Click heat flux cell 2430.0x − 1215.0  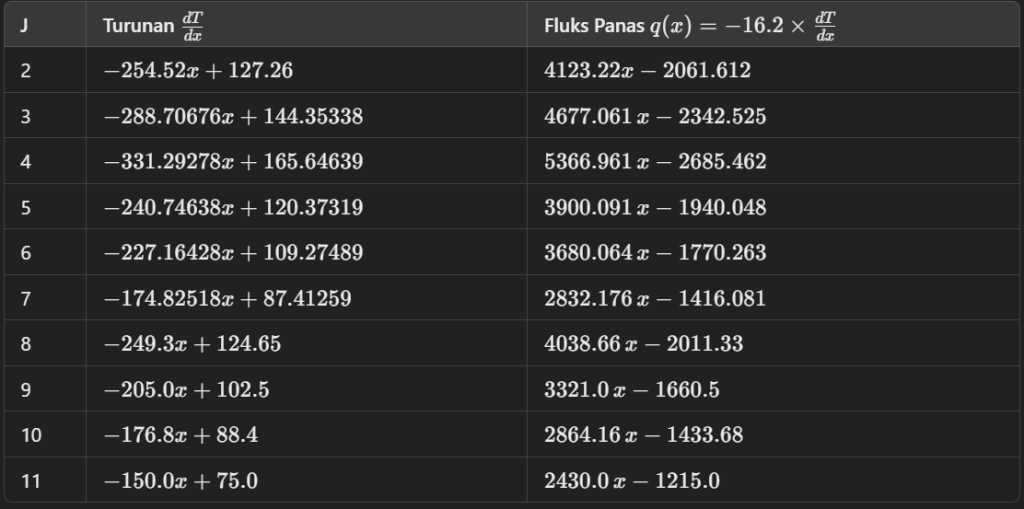[631, 481]
